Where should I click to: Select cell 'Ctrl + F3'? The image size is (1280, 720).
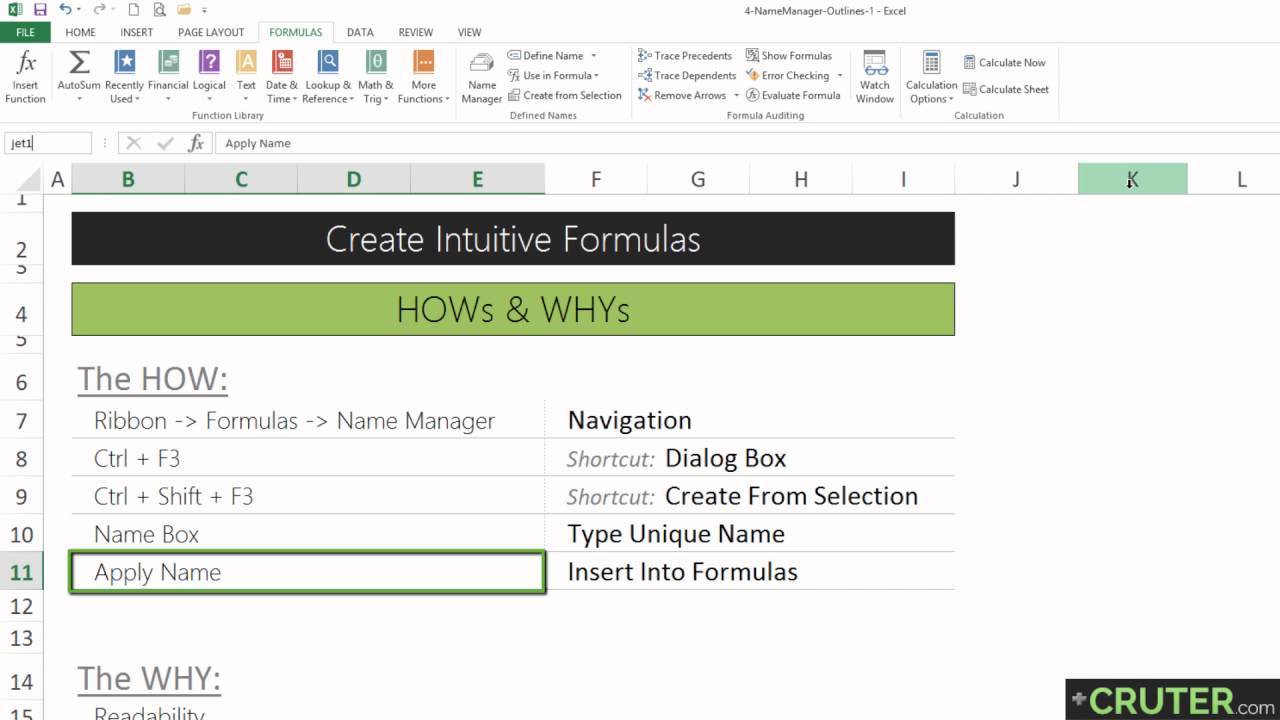(x=308, y=458)
